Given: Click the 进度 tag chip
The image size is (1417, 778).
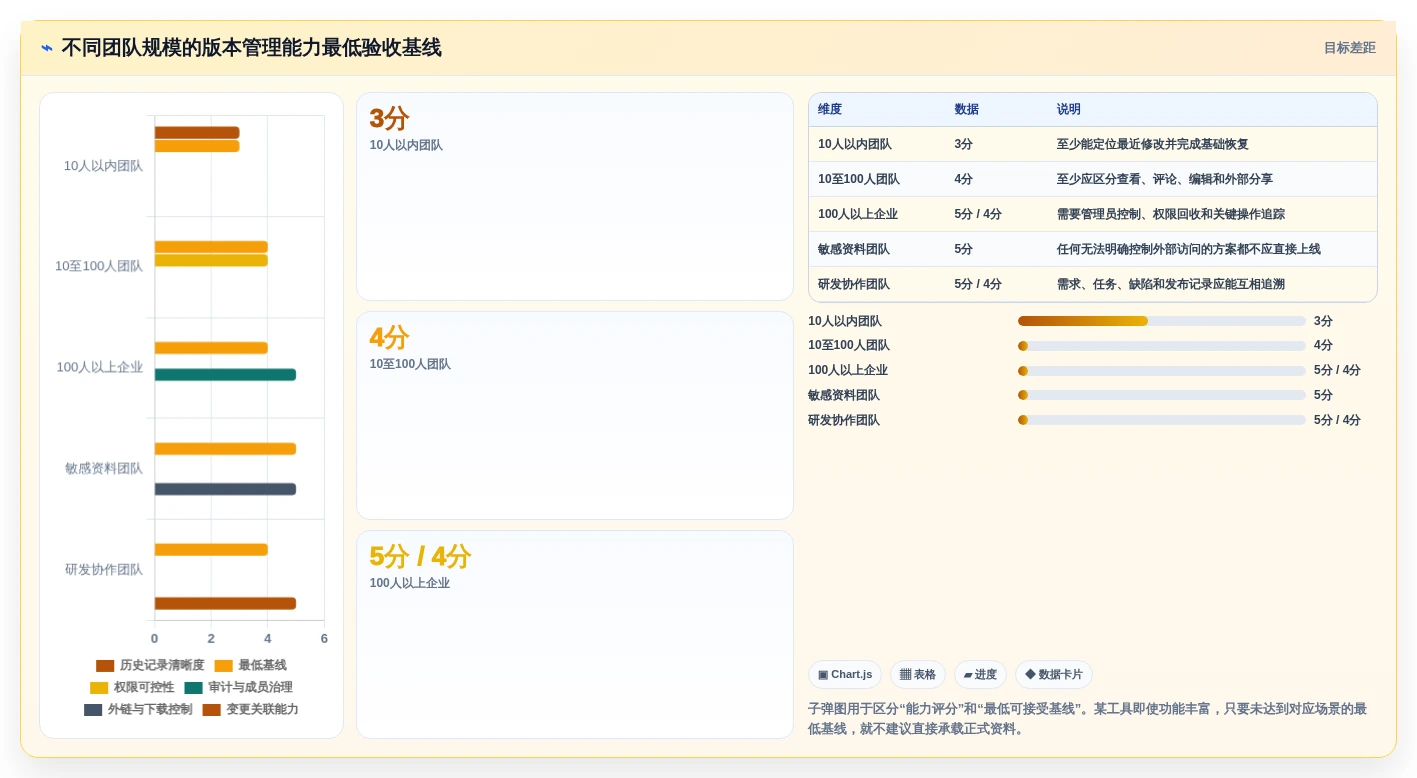Looking at the screenshot, I should coord(980,675).
